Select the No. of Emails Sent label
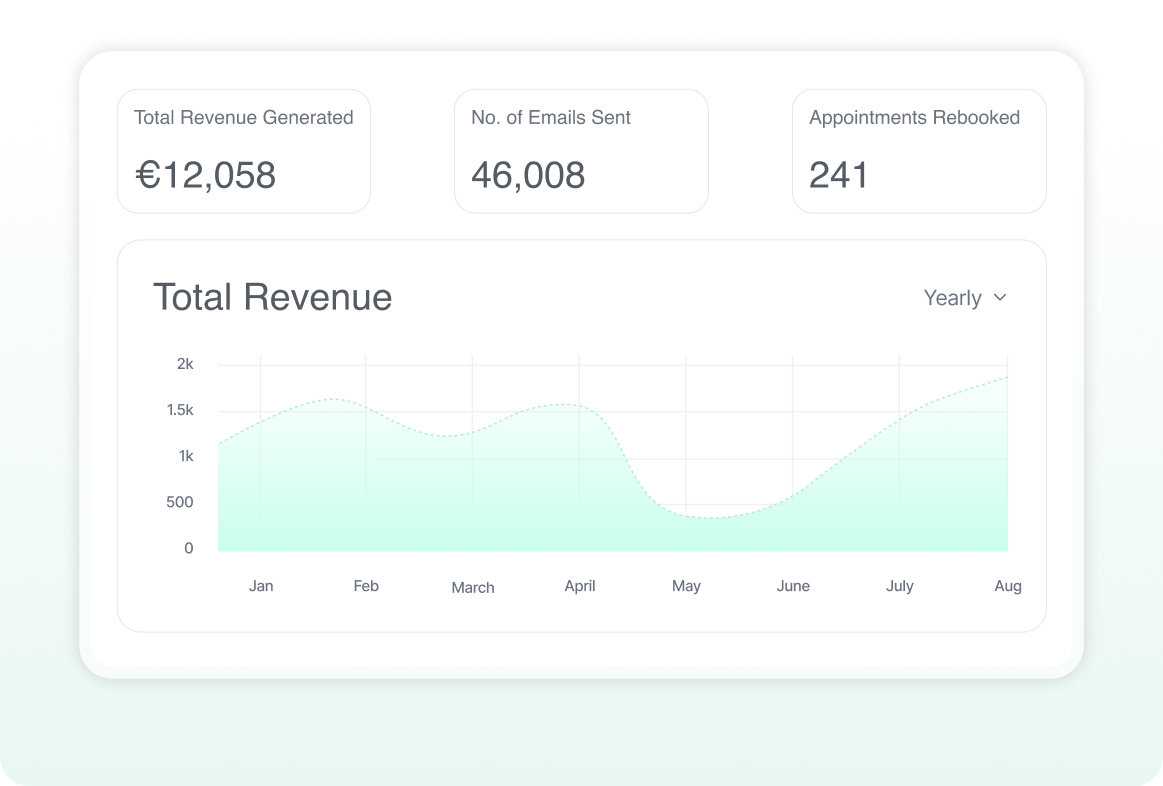Image resolution: width=1163 pixels, height=786 pixels. point(550,118)
